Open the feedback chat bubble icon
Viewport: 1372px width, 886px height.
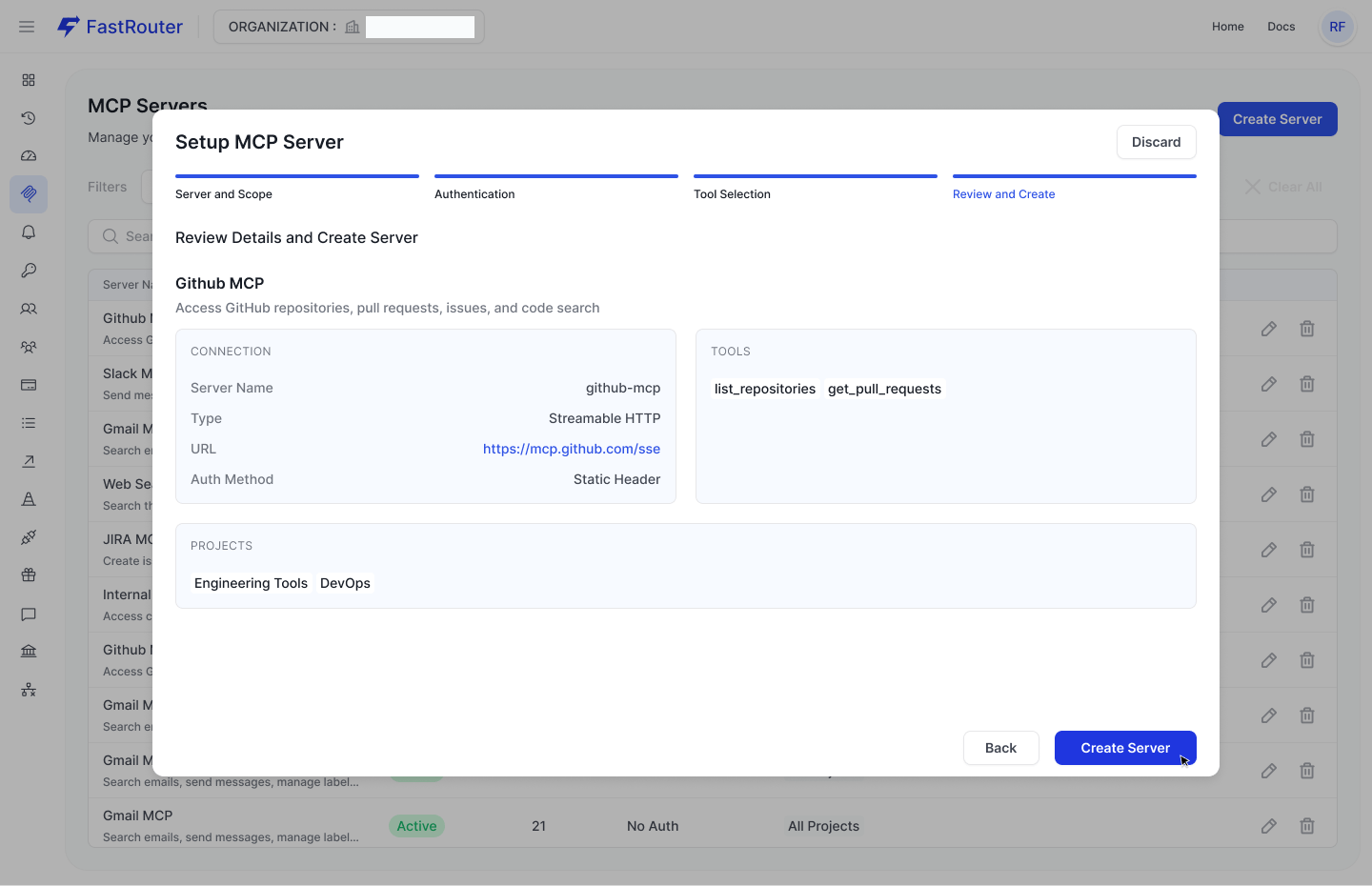(x=28, y=614)
